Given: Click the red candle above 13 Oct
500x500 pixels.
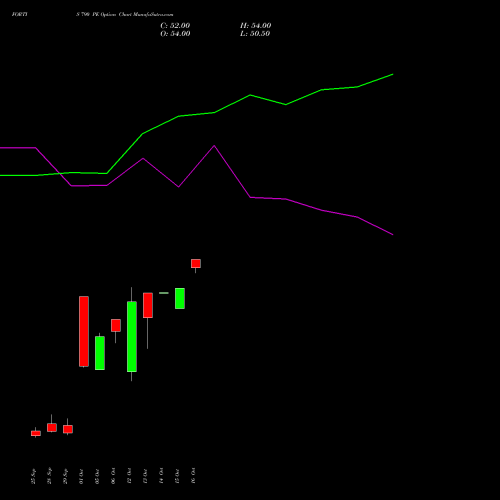Looking at the screenshot, I should [x=148, y=305].
